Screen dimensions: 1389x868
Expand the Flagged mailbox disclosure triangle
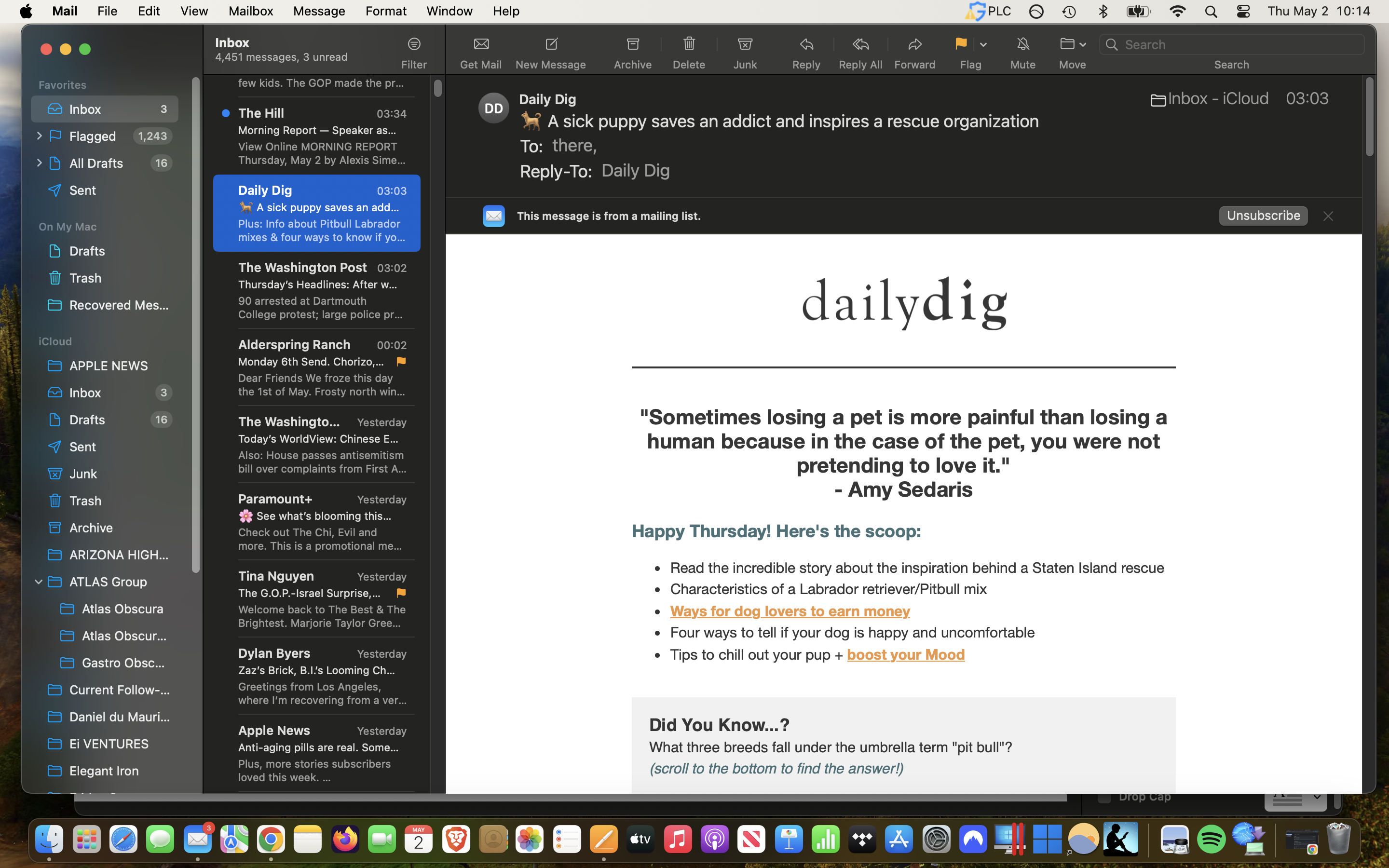click(x=39, y=136)
